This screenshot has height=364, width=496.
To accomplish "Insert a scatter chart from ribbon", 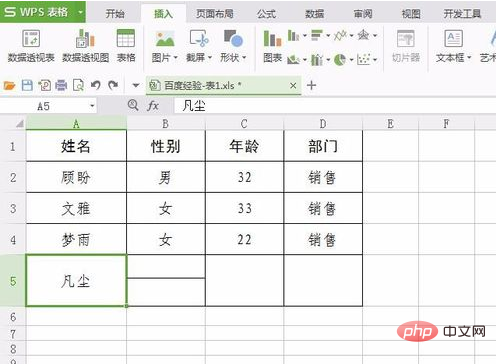I will click(363, 60).
